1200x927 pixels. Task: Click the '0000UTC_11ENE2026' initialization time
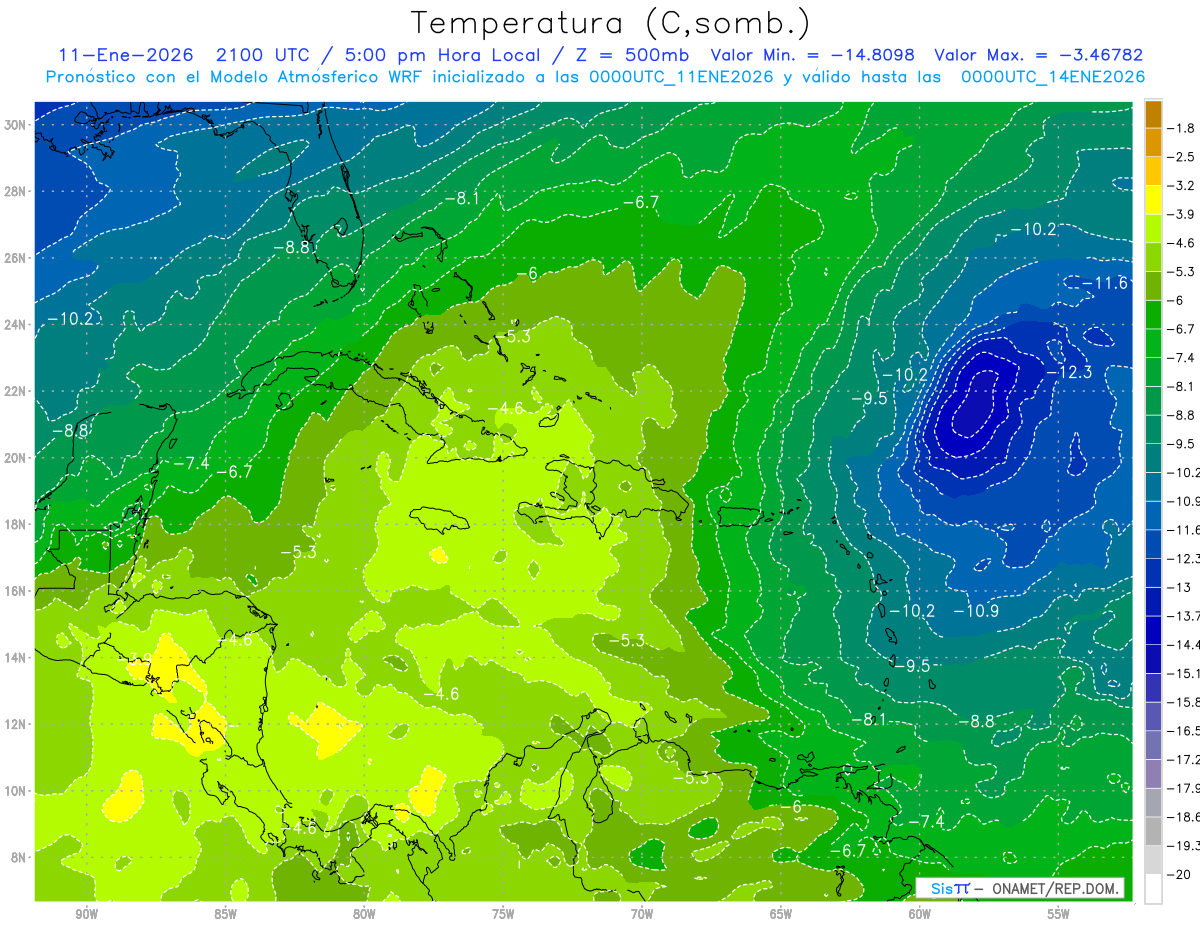pyautogui.click(x=681, y=77)
